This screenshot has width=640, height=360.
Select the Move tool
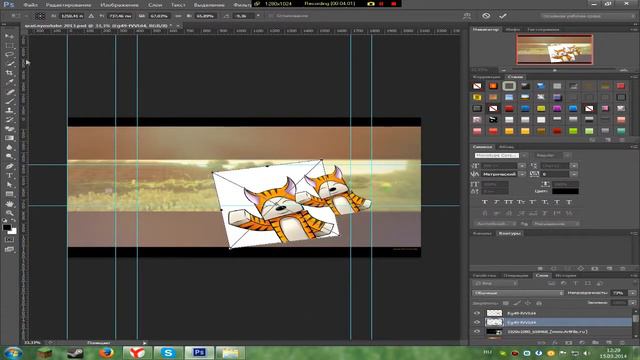pos(9,36)
